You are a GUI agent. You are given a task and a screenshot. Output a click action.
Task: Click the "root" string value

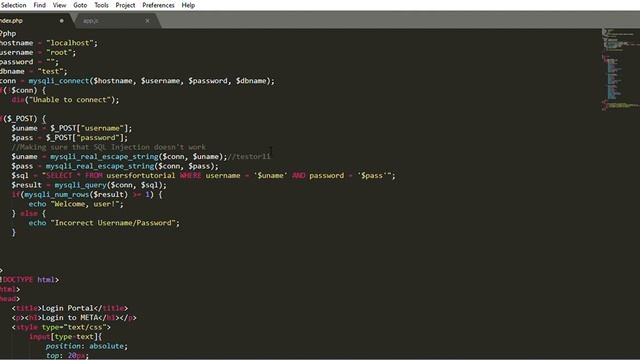tap(59, 52)
